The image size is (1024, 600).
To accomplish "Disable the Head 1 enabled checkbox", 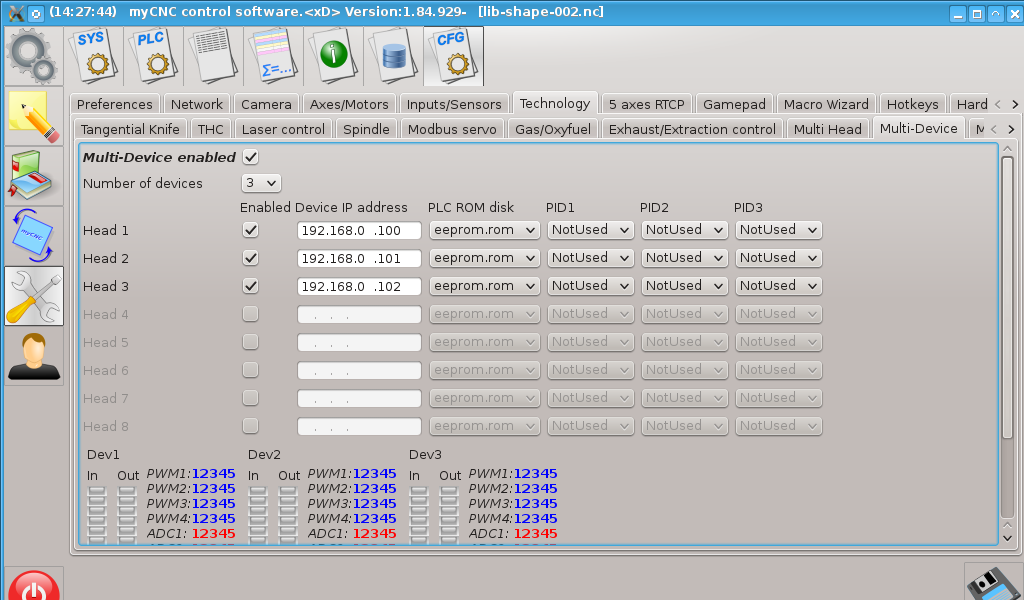I will [250, 230].
